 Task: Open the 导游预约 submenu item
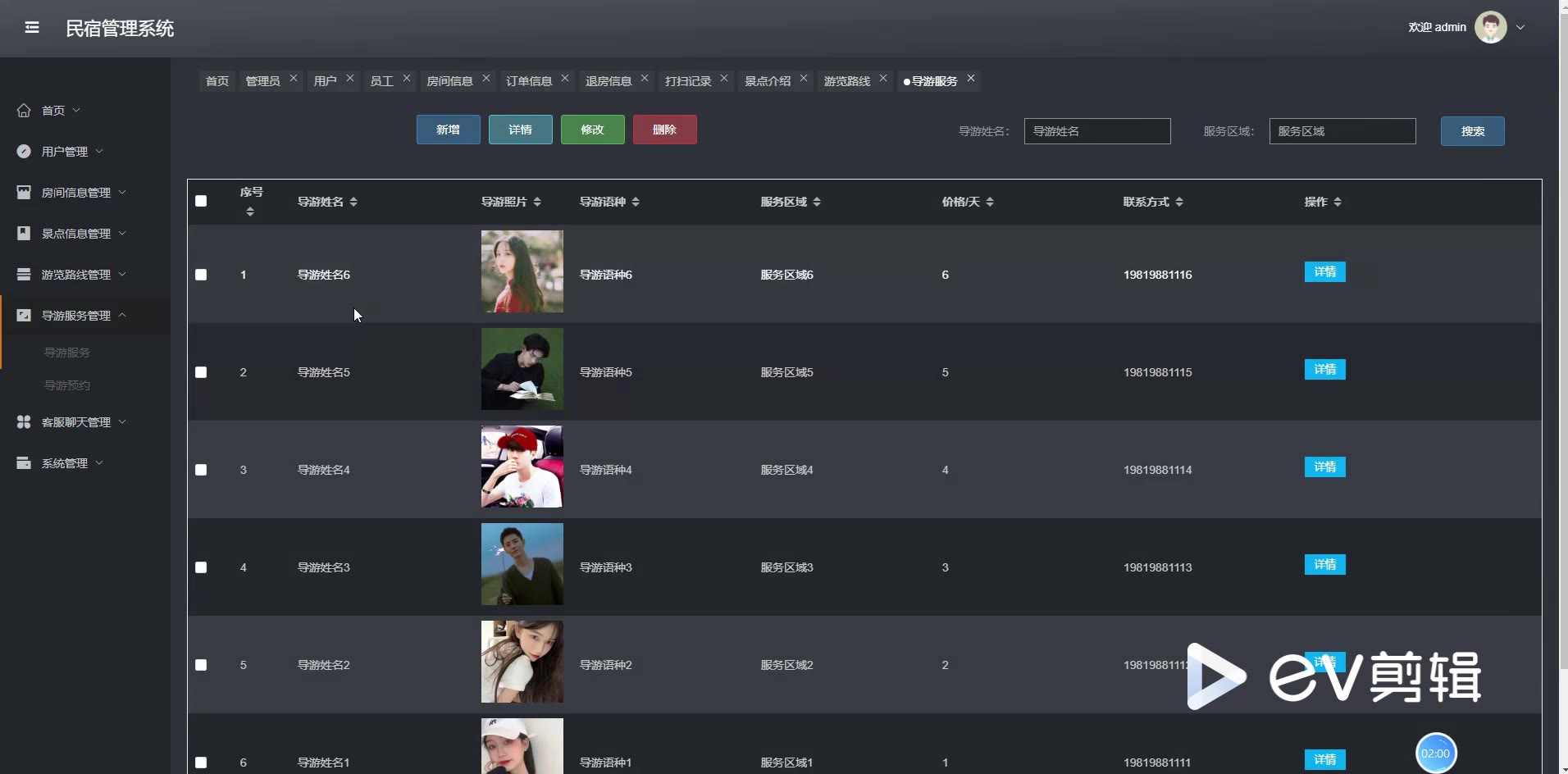[x=67, y=385]
